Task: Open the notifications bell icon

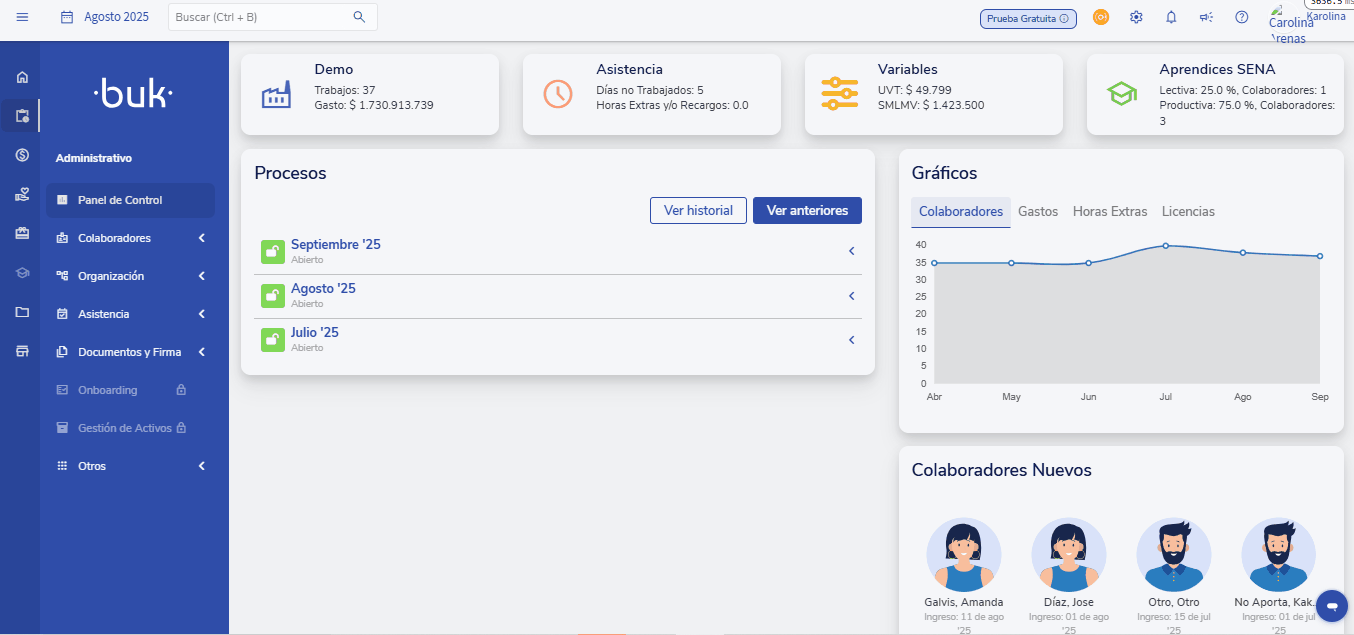Action: coord(1171,18)
